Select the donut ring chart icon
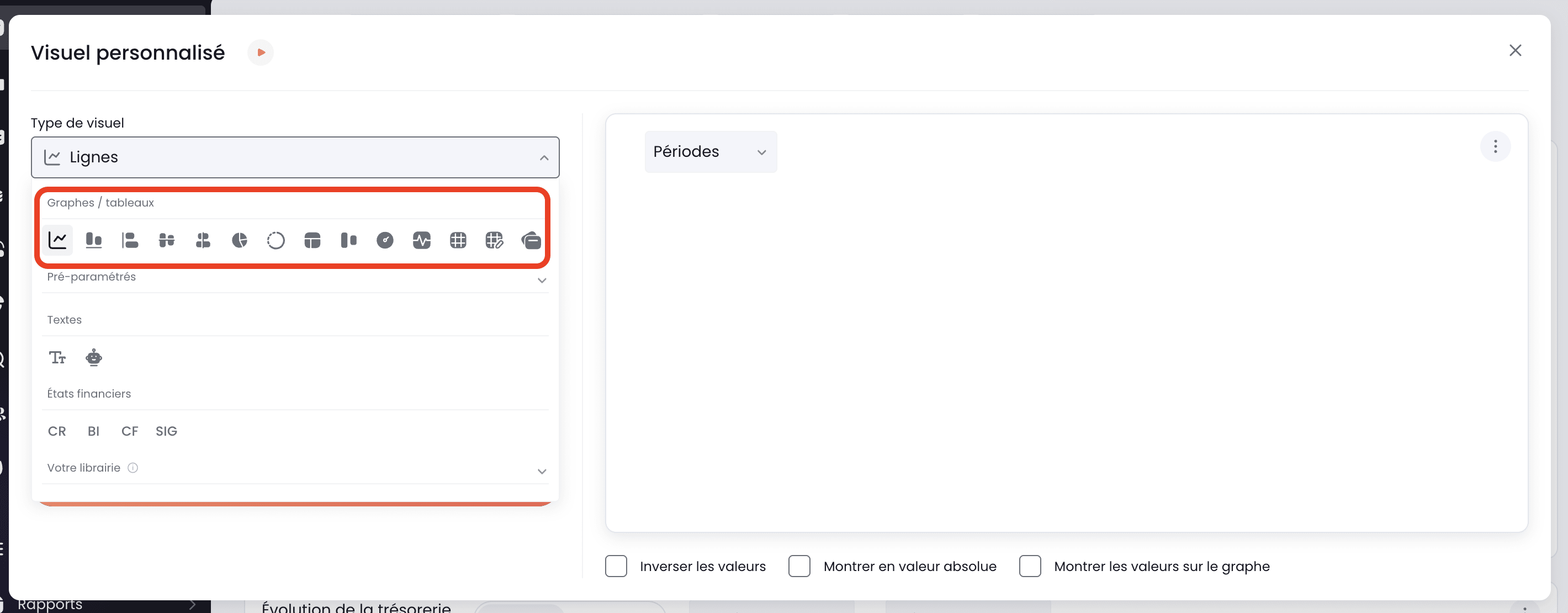Image resolution: width=1568 pixels, height=613 pixels. [276, 240]
